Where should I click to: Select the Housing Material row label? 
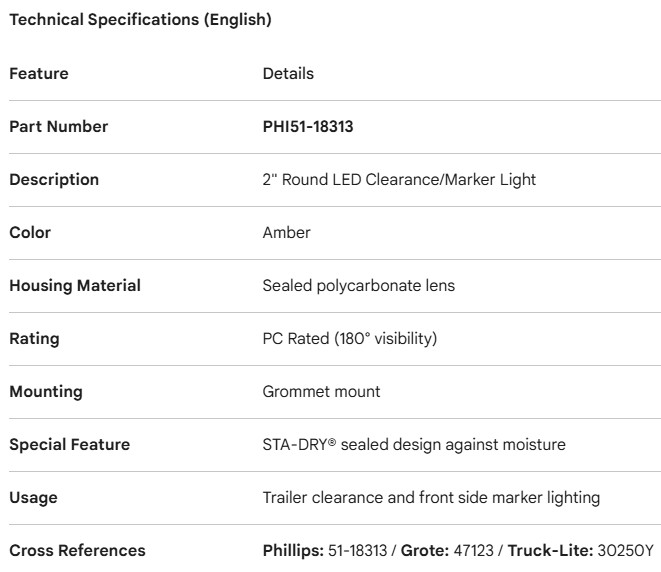(75, 286)
